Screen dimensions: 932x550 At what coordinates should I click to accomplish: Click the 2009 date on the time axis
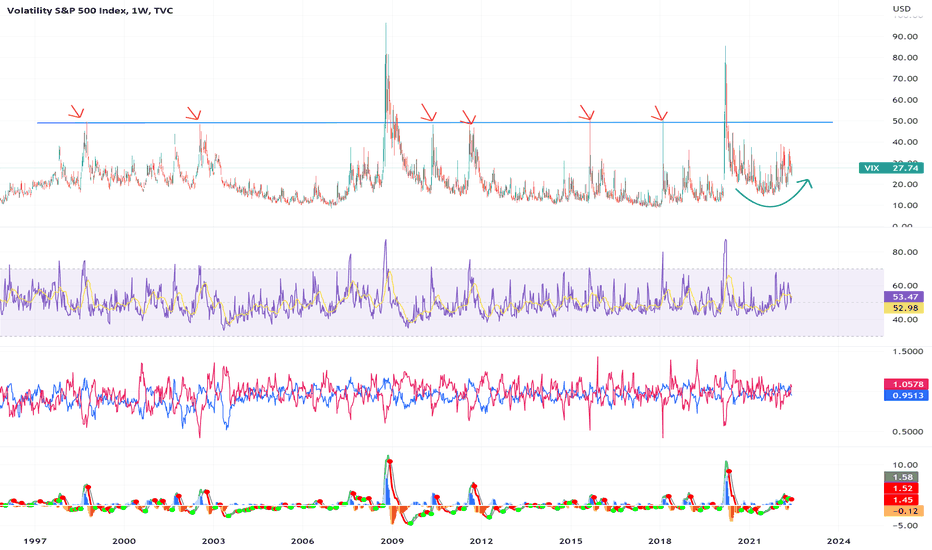(392, 541)
